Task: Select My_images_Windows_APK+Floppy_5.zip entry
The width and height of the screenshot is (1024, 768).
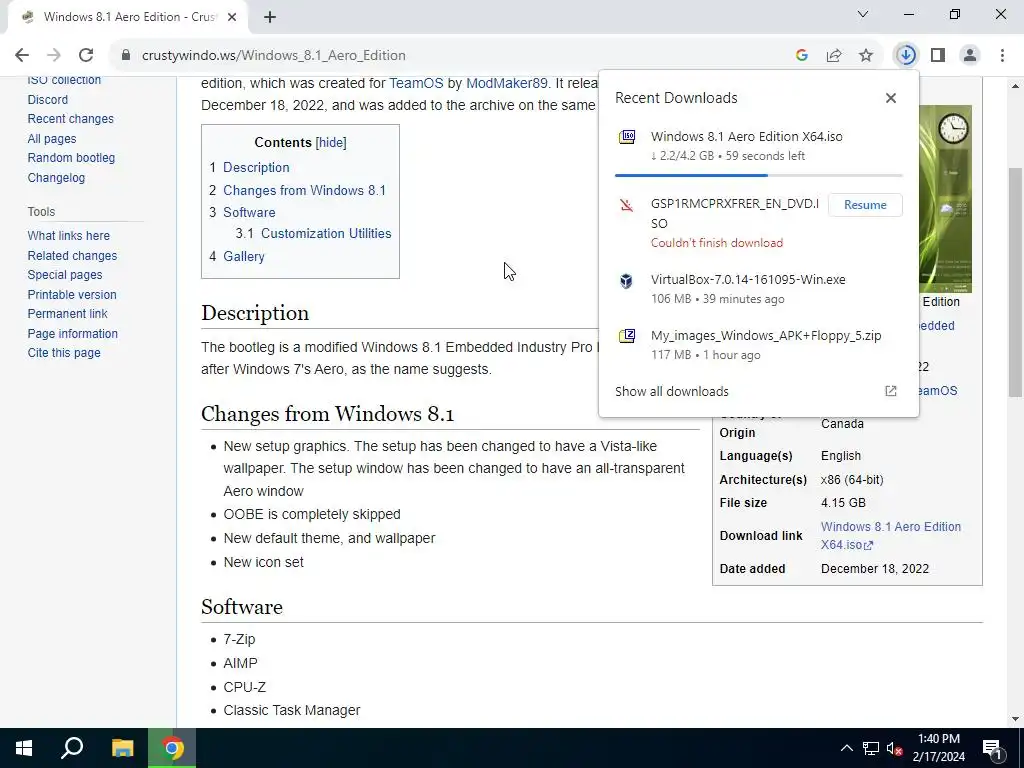Action: tap(758, 345)
